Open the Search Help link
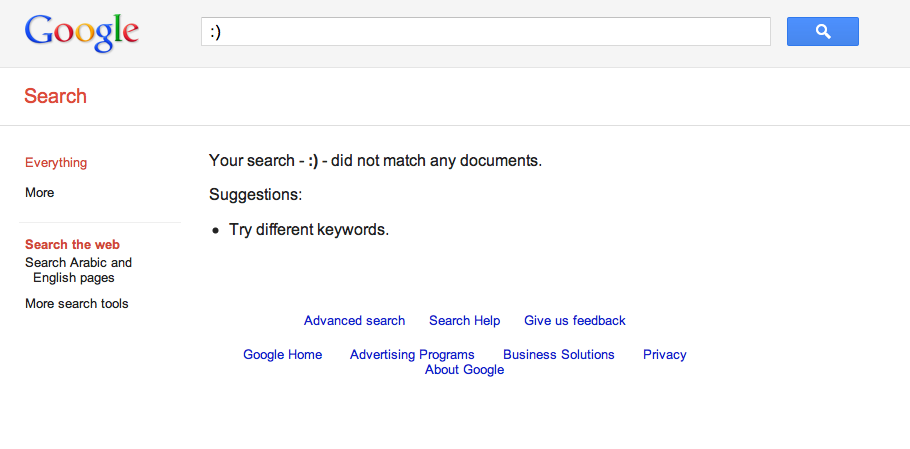This screenshot has height=449, width=910. [465, 321]
